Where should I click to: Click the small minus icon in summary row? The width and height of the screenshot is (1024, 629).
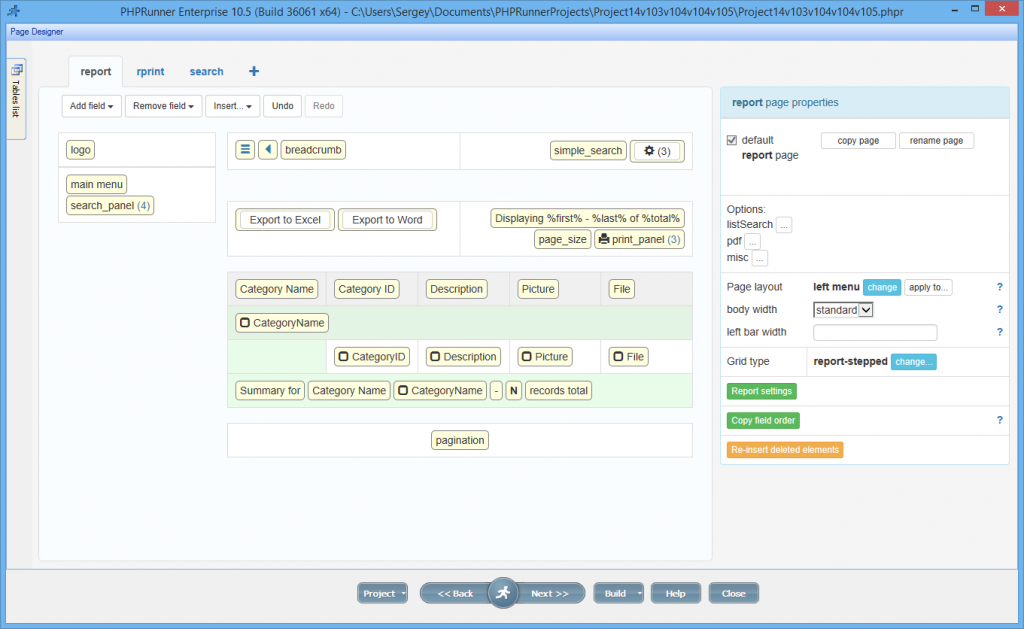(497, 390)
